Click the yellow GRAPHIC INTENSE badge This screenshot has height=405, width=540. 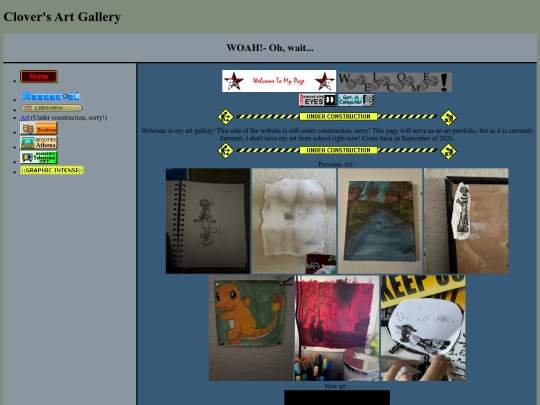(52, 170)
